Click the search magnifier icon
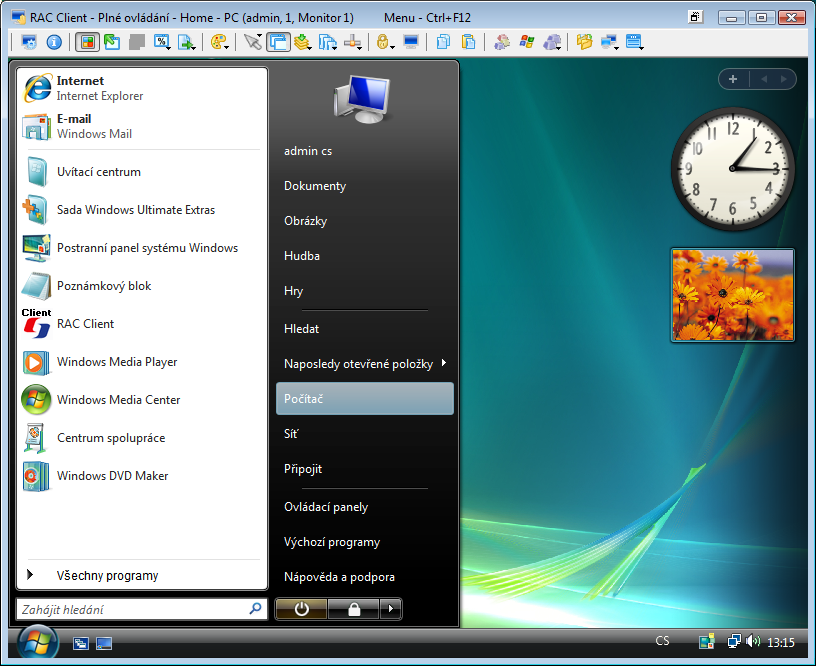 coord(255,609)
